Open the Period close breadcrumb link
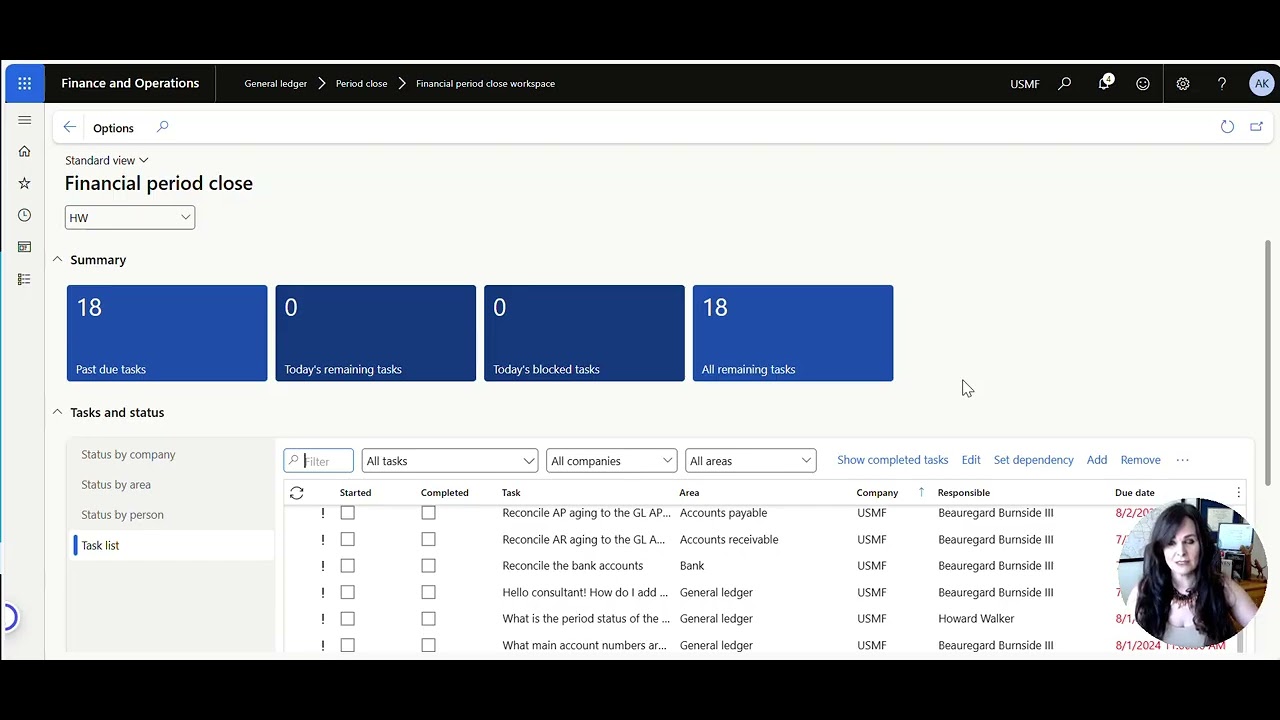Viewport: 1280px width, 720px height. (x=361, y=84)
